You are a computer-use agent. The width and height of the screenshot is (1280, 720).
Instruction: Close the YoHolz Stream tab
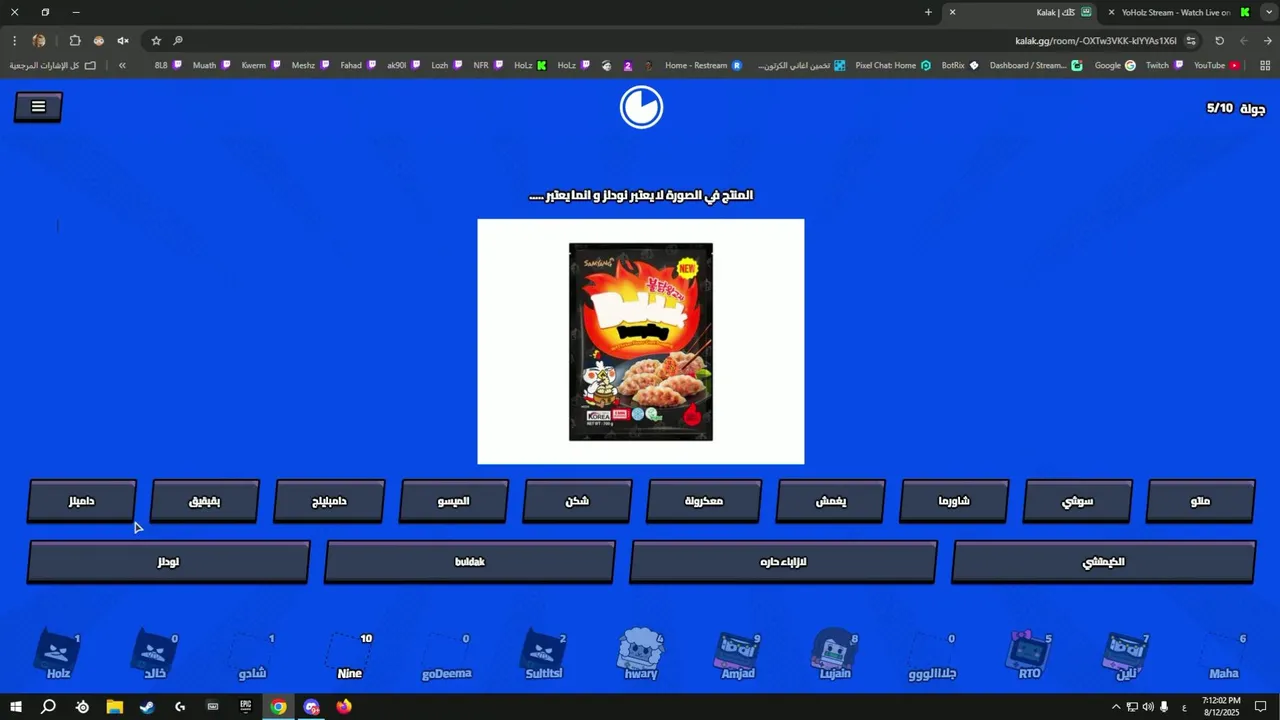pos(1111,12)
